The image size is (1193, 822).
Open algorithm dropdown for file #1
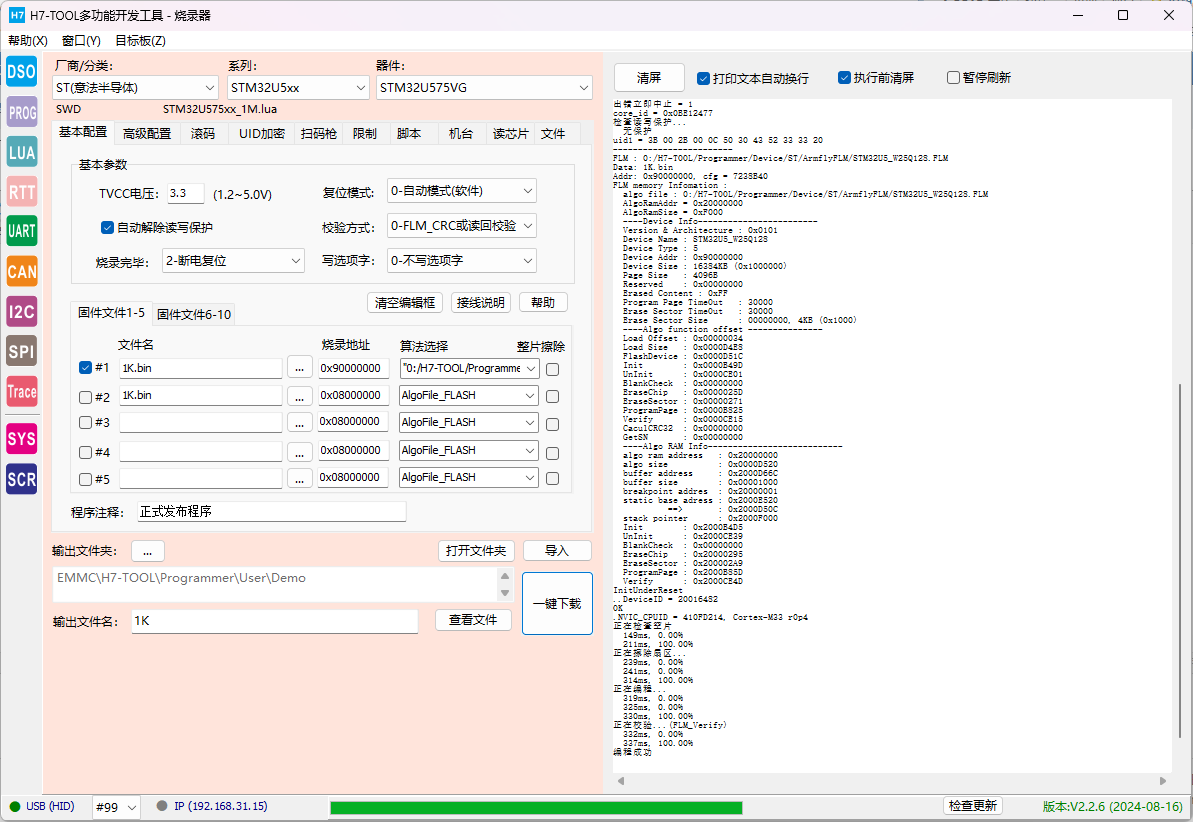click(x=469, y=368)
